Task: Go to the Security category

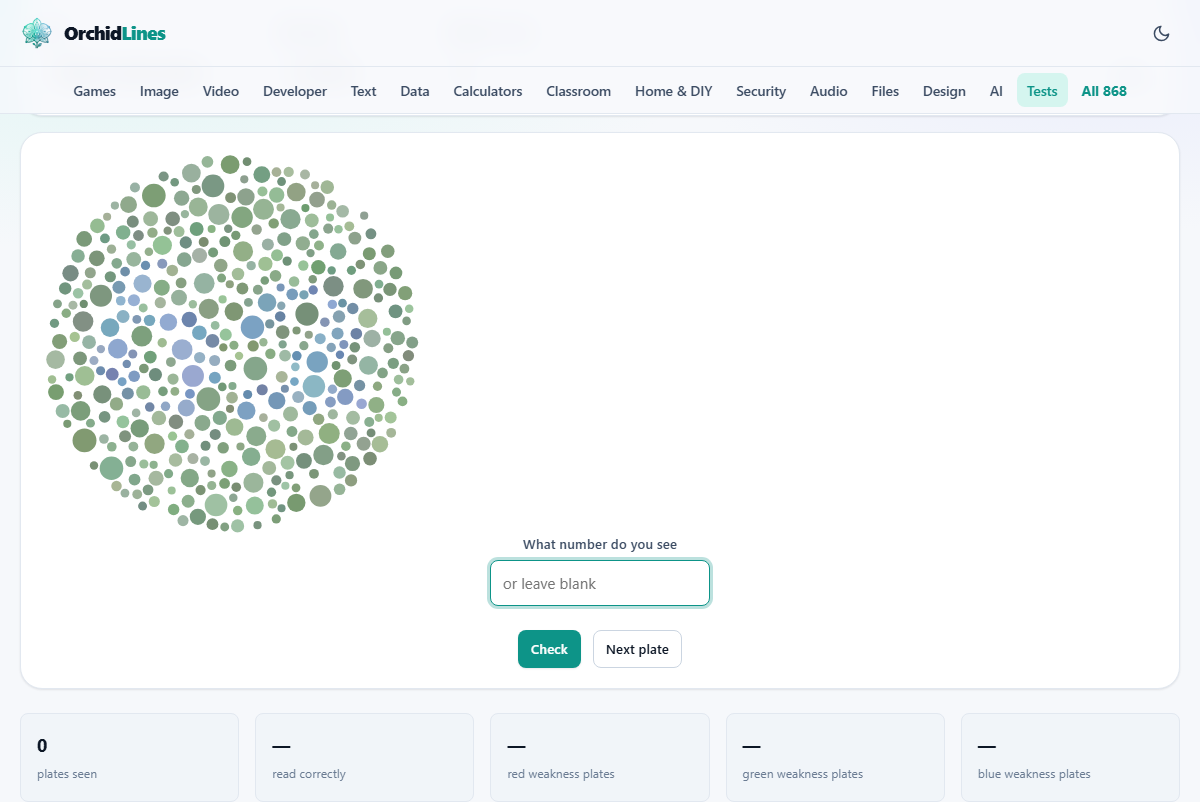Action: (761, 91)
